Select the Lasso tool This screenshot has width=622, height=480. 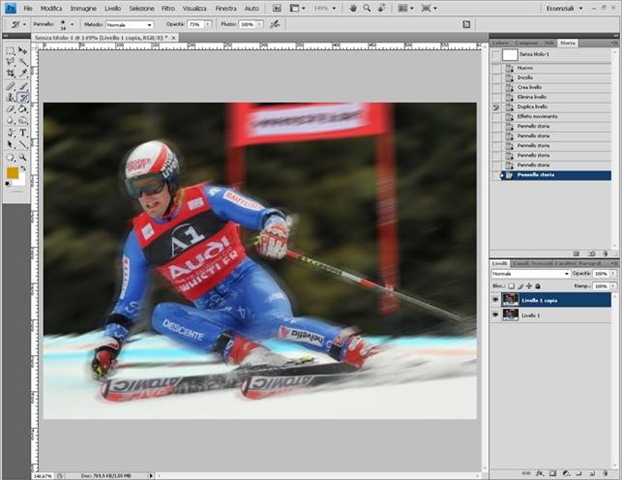tap(10, 62)
